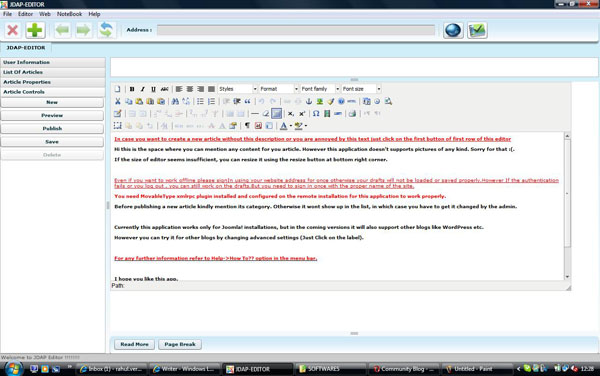The width and height of the screenshot is (600, 376).
Task: Toggle visual control characters pilcrow button
Action: (x=248, y=125)
